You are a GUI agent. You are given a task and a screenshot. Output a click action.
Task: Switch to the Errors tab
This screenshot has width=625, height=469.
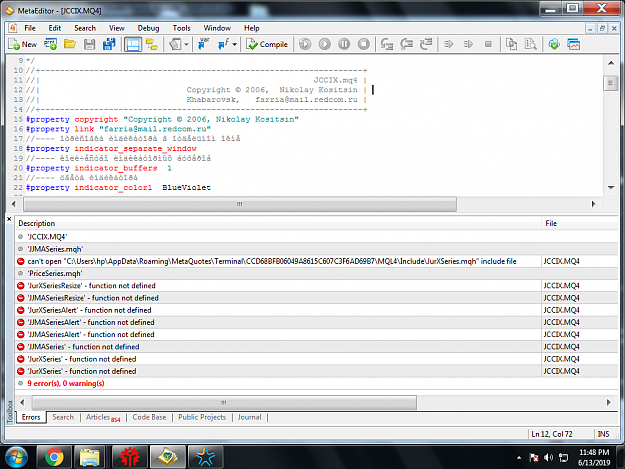[x=31, y=417]
